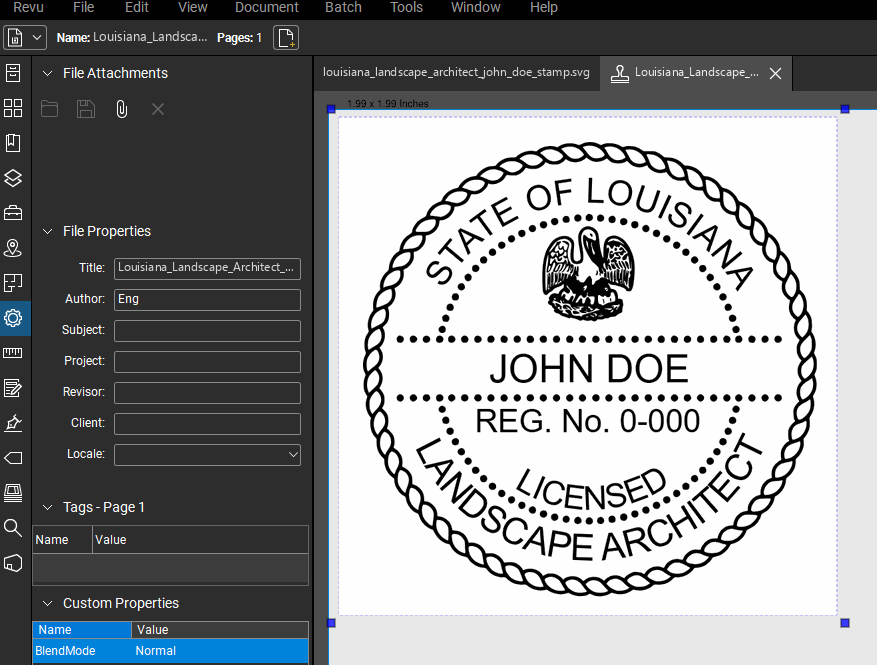The height and width of the screenshot is (665, 877).
Task: Click the Author field containing Eng
Action: tap(207, 300)
